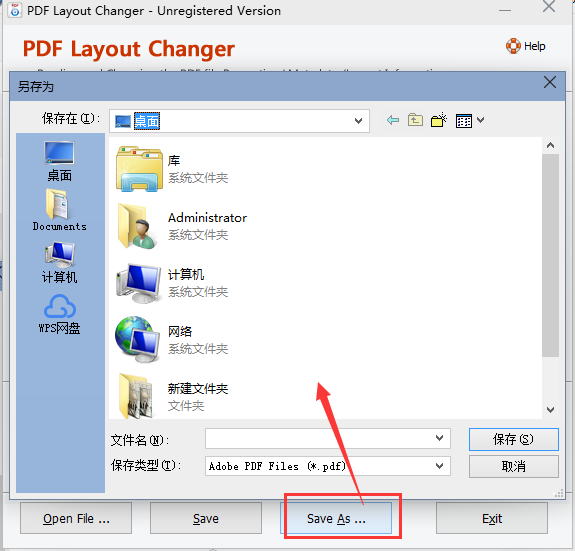Minimize the PDF Layout Changer window
Screen dimensions: 575x551
tap(505, 10)
